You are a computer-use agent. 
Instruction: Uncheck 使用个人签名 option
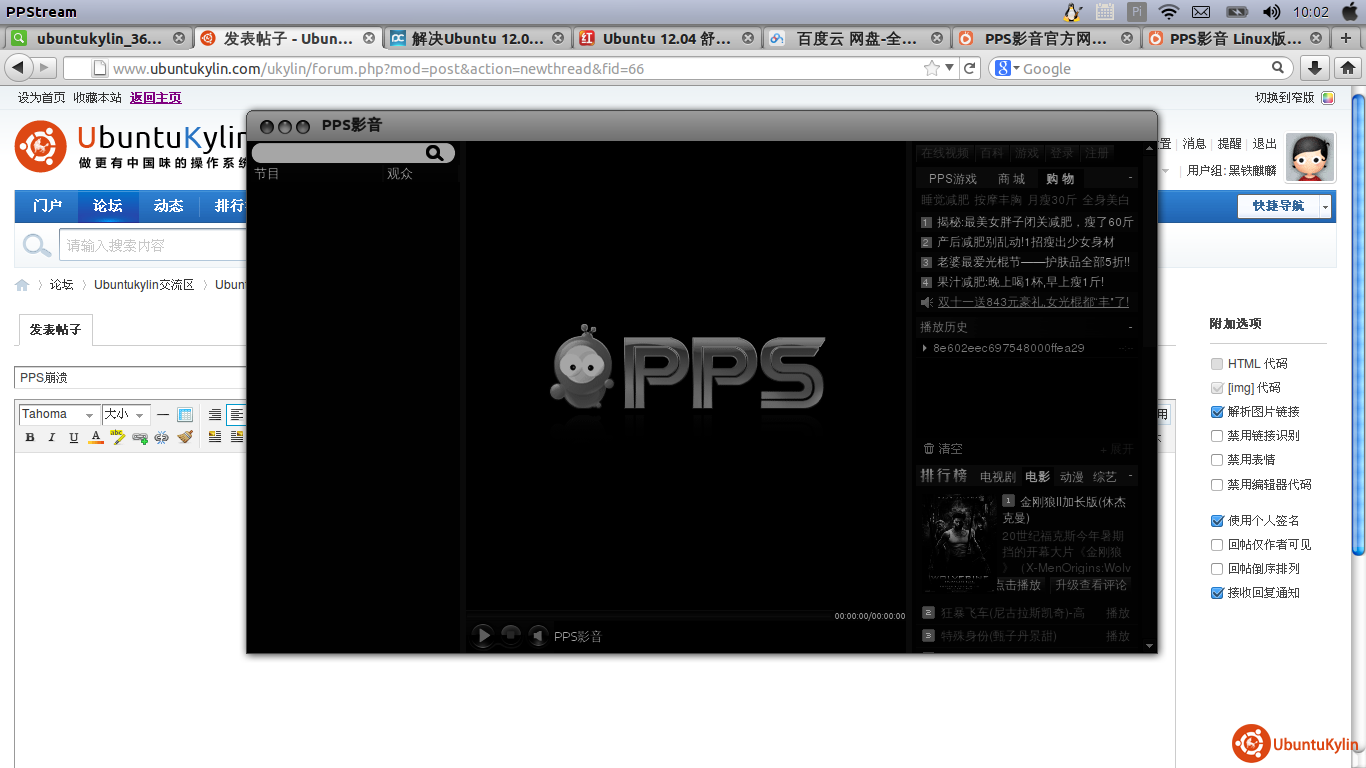coord(1217,521)
